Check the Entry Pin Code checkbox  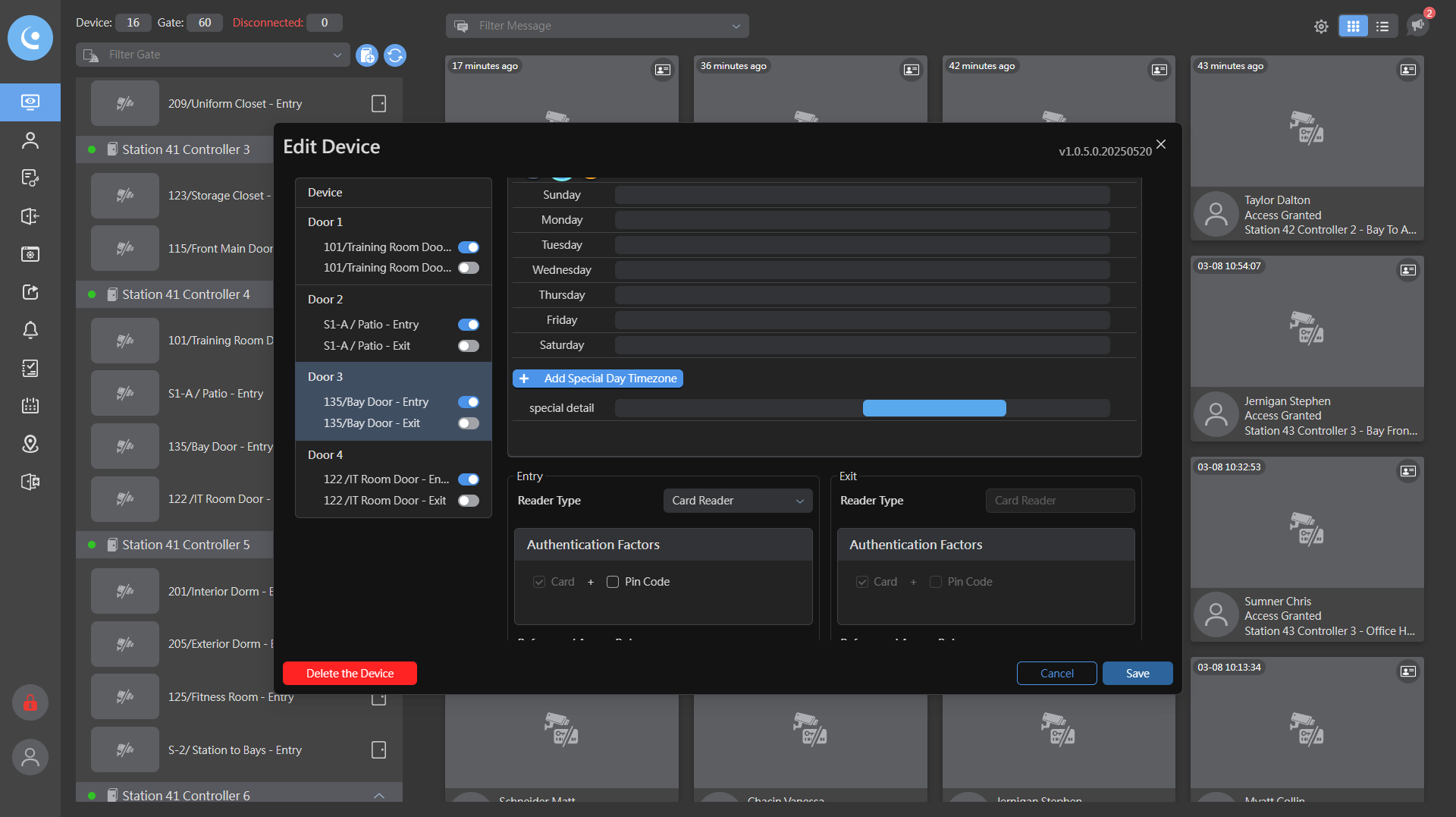pos(613,582)
